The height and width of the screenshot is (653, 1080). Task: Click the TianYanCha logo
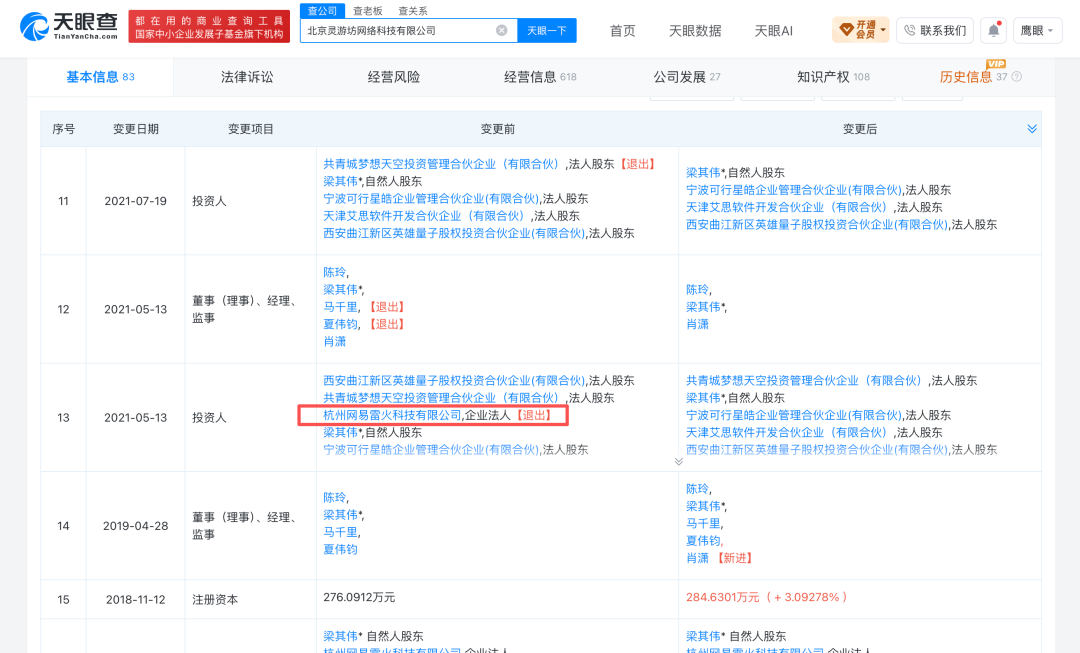point(69,26)
